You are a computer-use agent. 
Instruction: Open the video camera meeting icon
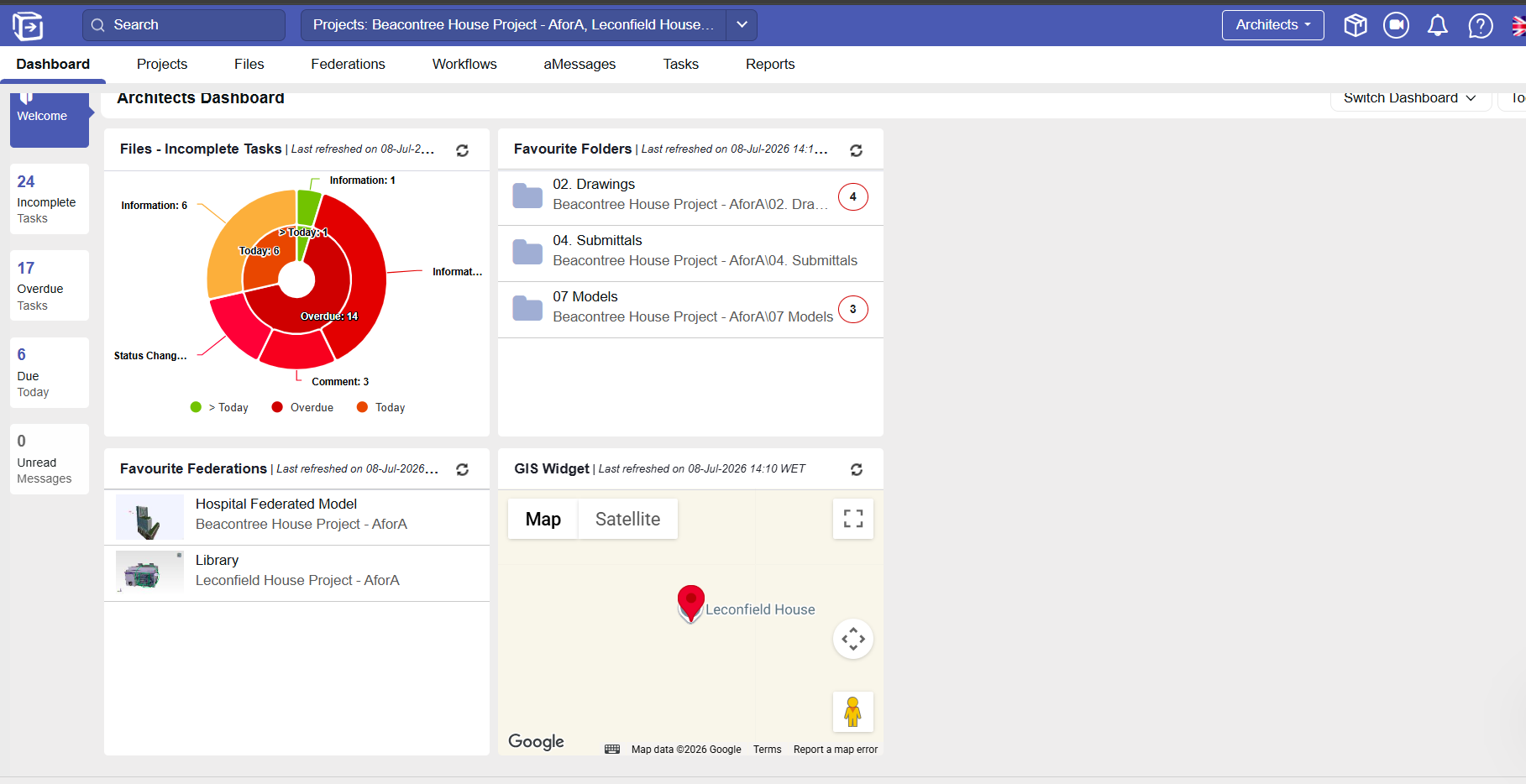pyautogui.click(x=1396, y=25)
